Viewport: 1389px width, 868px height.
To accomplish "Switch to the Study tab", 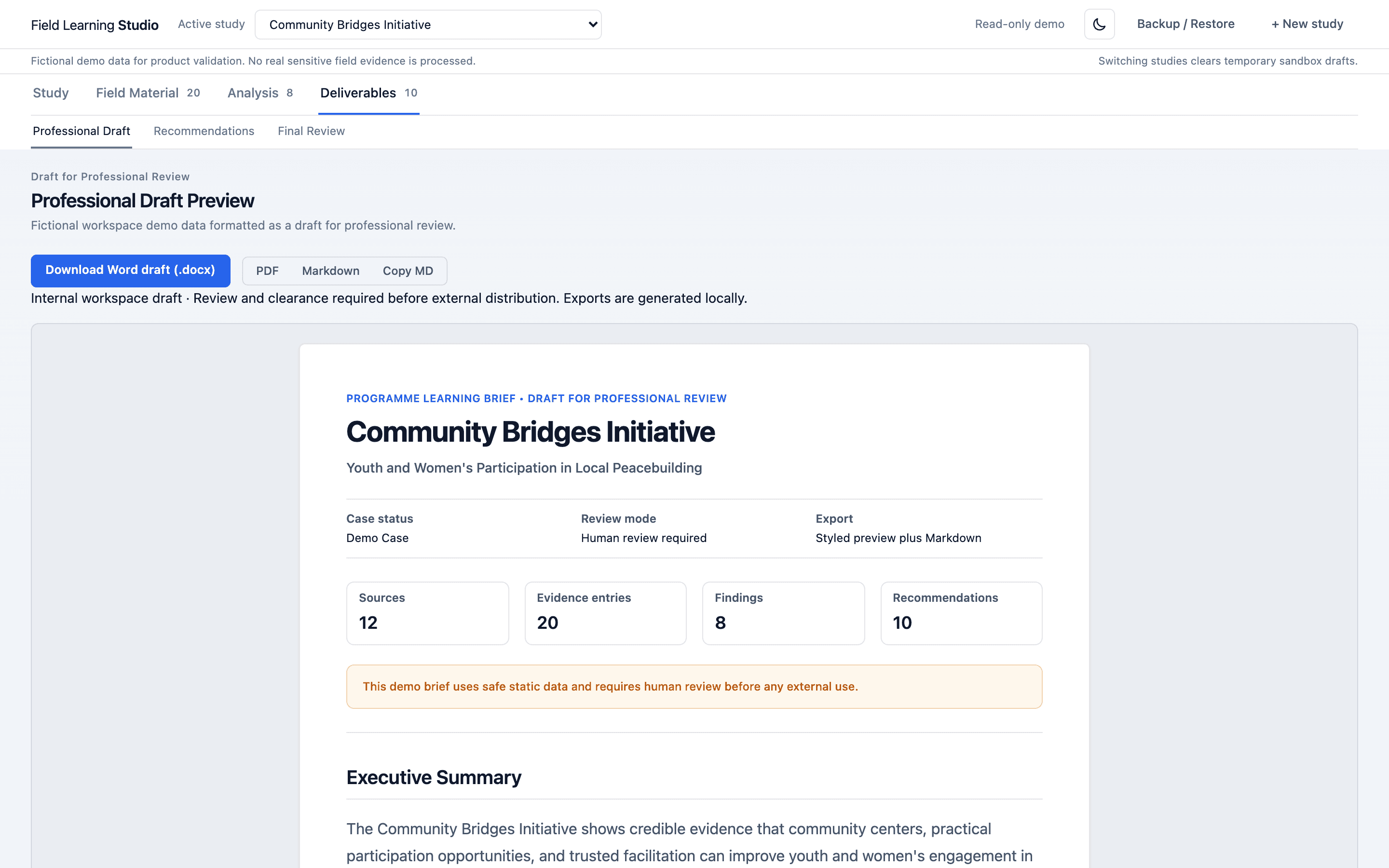I will coord(51,93).
